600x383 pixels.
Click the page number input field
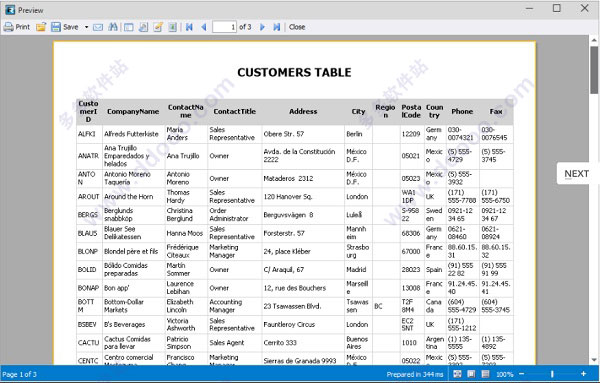coord(225,27)
